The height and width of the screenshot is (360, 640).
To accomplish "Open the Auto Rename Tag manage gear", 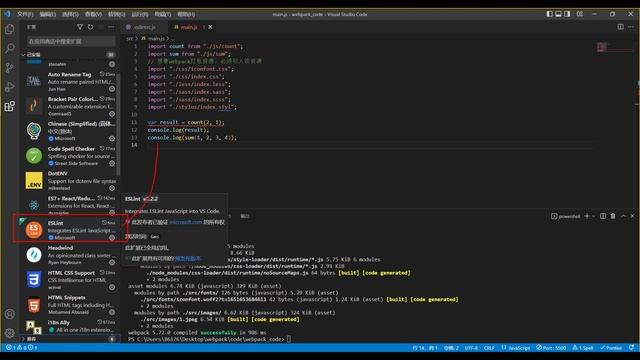I will point(112,89).
